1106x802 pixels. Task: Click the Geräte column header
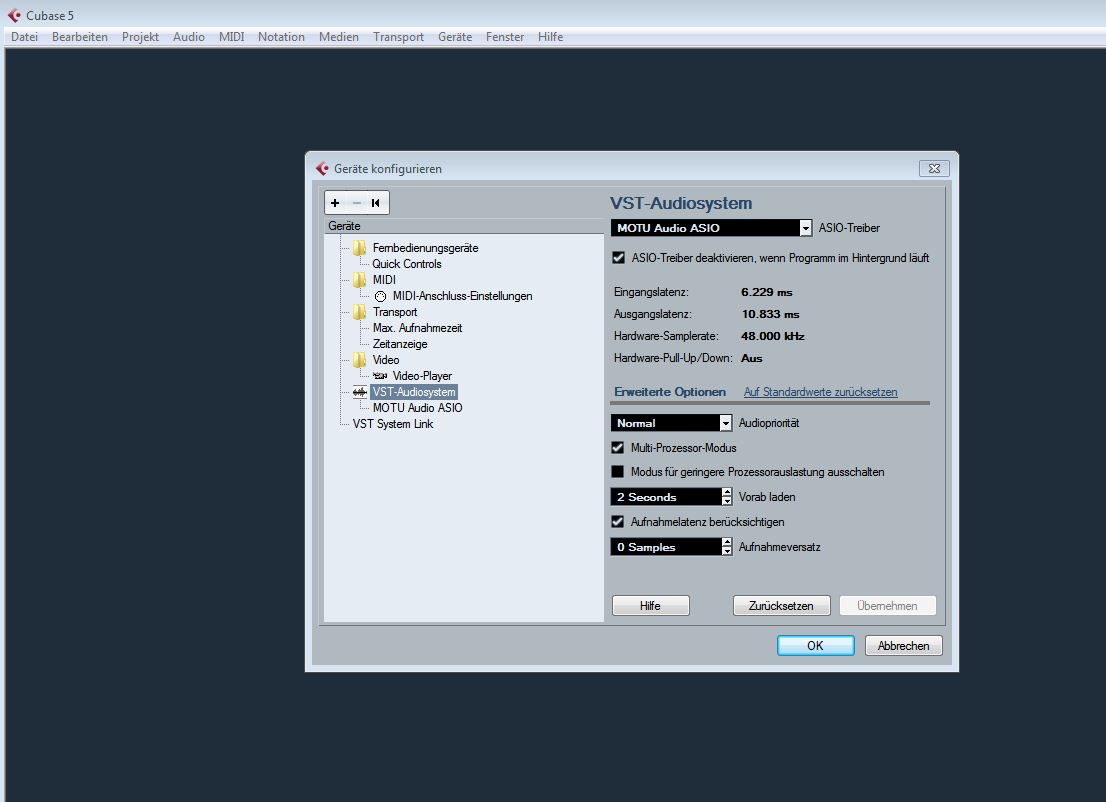click(463, 226)
